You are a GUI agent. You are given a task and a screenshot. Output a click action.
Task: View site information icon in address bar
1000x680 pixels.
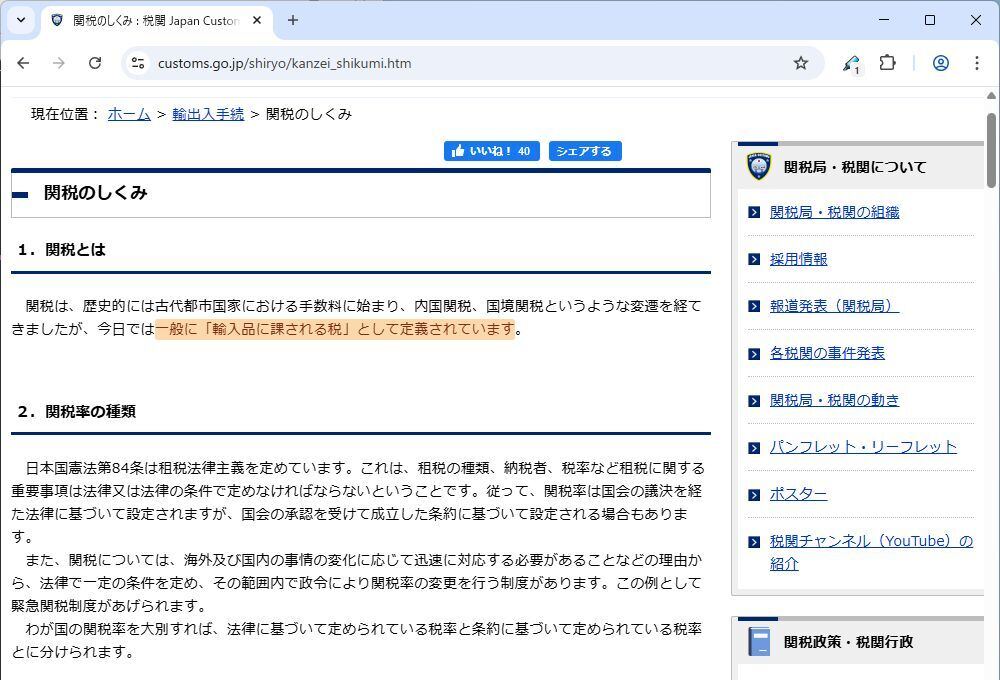coord(138,63)
